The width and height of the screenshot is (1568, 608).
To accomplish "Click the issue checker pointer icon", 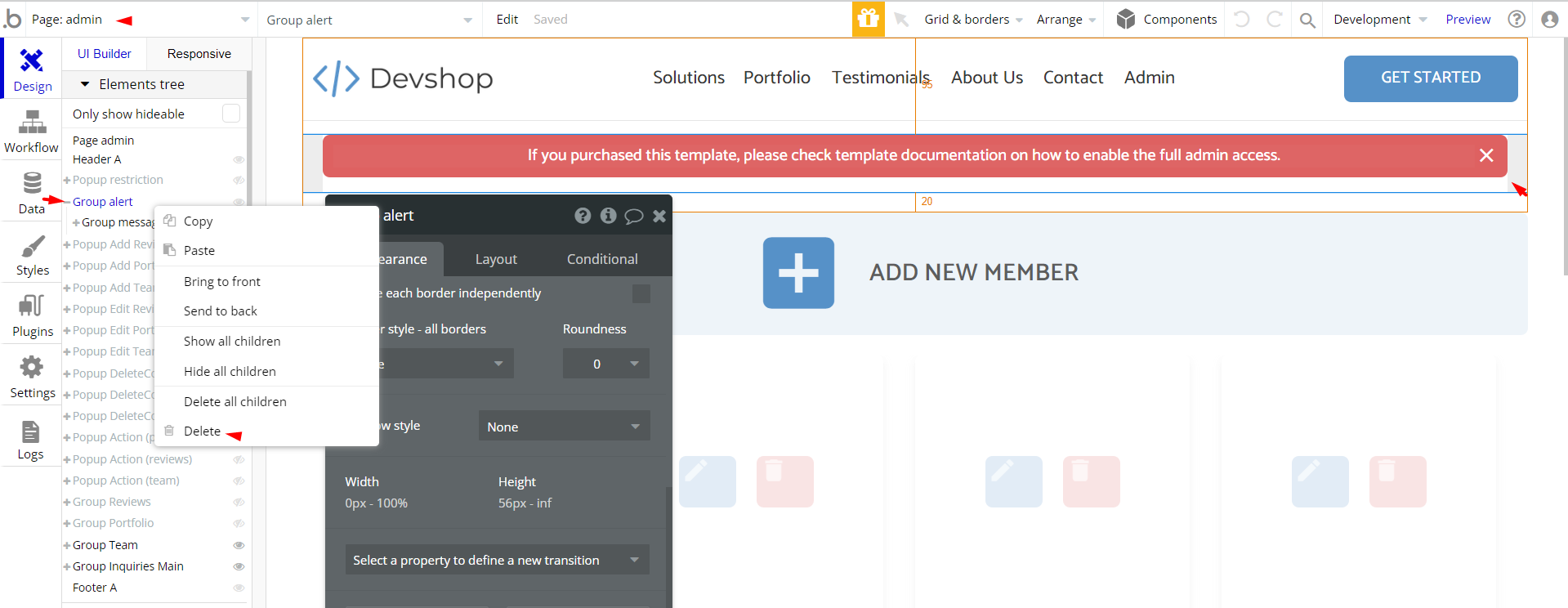I will point(901,19).
